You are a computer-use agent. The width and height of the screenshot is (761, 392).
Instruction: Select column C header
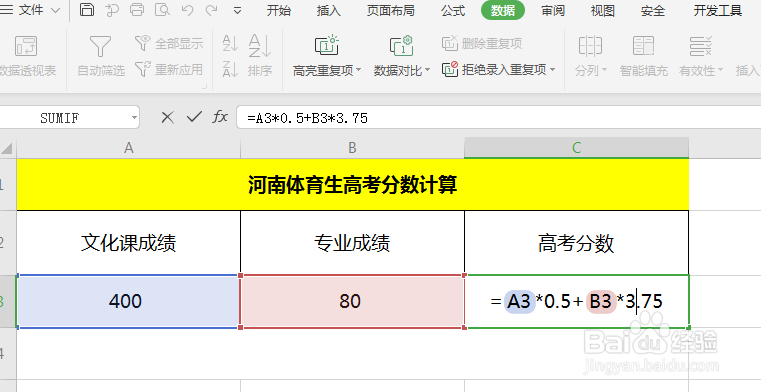pyautogui.click(x=577, y=147)
